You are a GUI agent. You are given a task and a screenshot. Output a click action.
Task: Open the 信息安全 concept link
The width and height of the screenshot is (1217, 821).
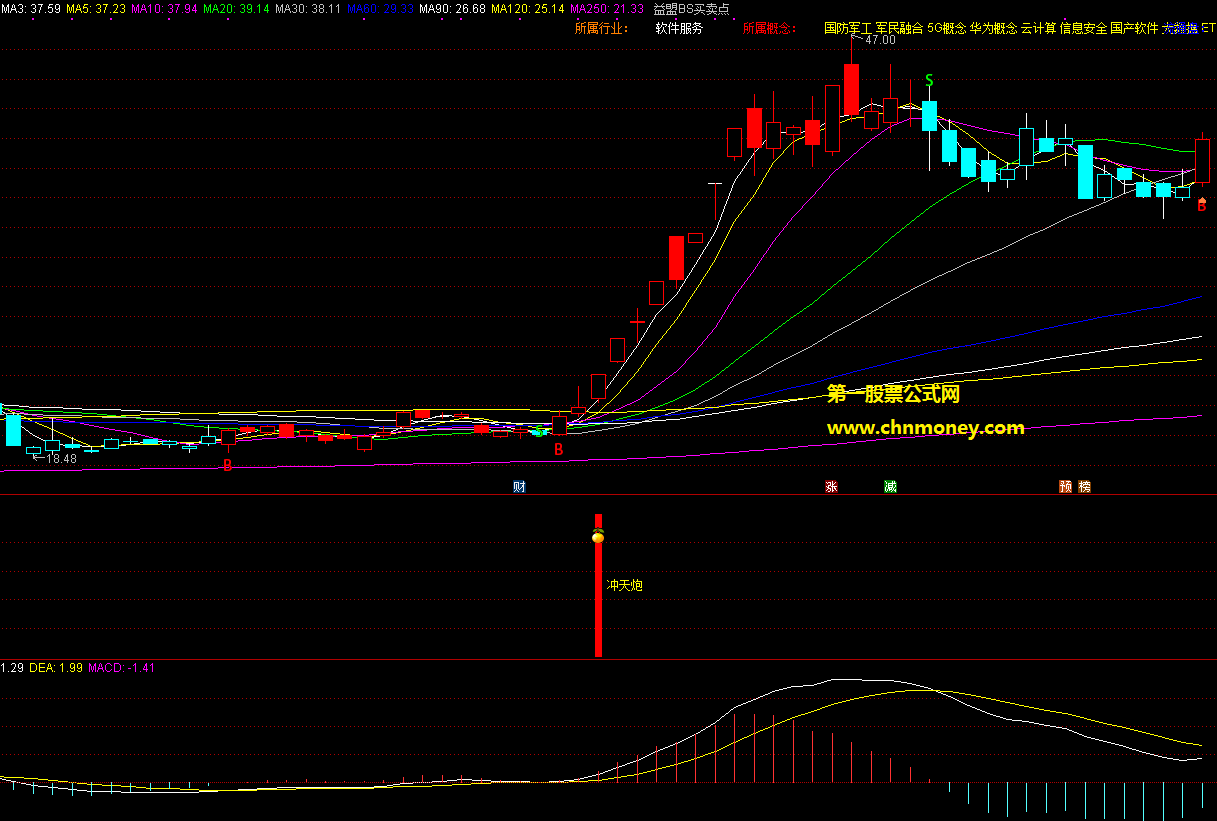click(x=1083, y=28)
